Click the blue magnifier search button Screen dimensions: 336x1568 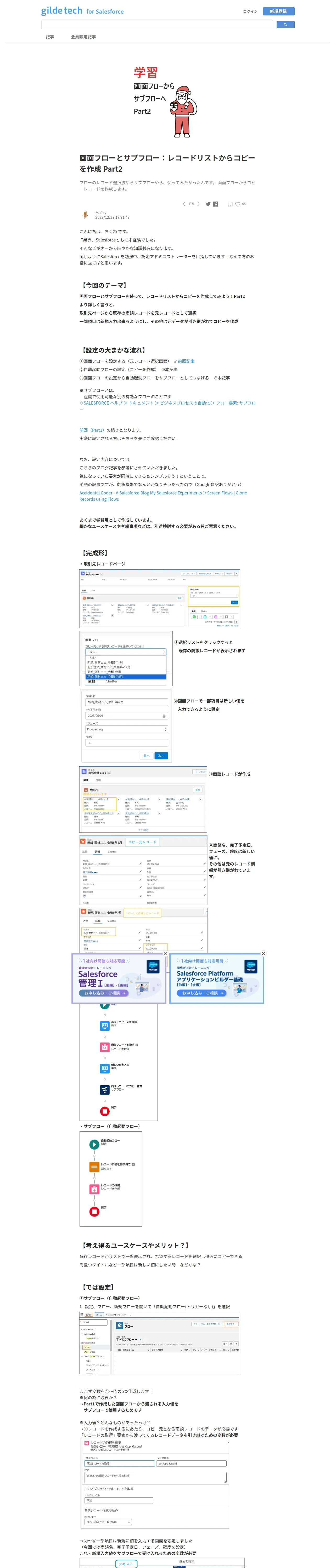285,25
